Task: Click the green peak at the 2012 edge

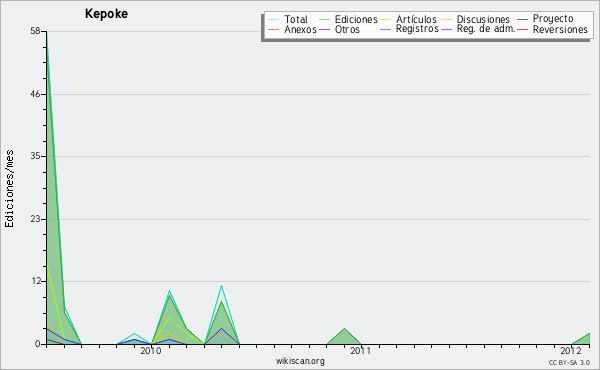Action: [x=581, y=339]
